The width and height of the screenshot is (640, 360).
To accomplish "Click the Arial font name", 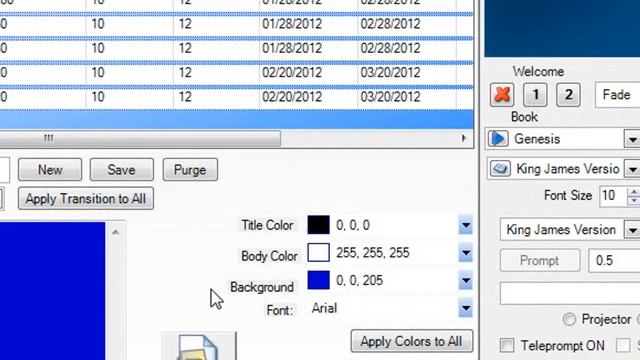I will pos(324,308).
